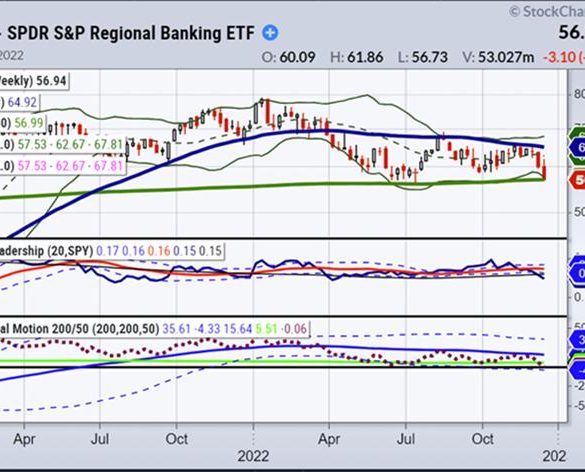Click the StockCharts copyright text
Viewport: 585px width, 472px height.
click(x=547, y=12)
